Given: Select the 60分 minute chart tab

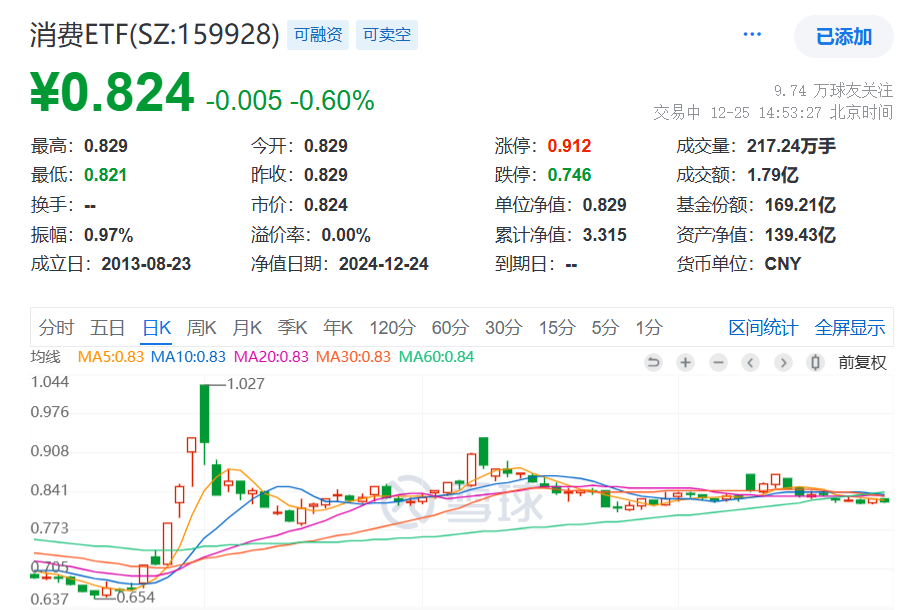Looking at the screenshot, I should (450, 327).
